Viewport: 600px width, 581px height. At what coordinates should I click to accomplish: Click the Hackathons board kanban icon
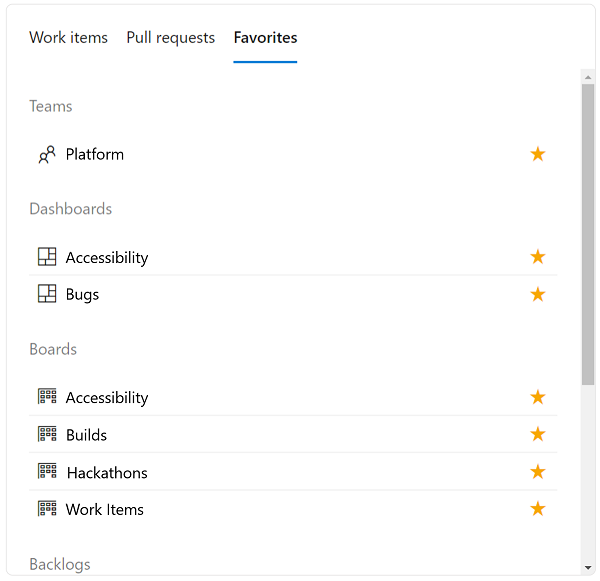point(47,471)
